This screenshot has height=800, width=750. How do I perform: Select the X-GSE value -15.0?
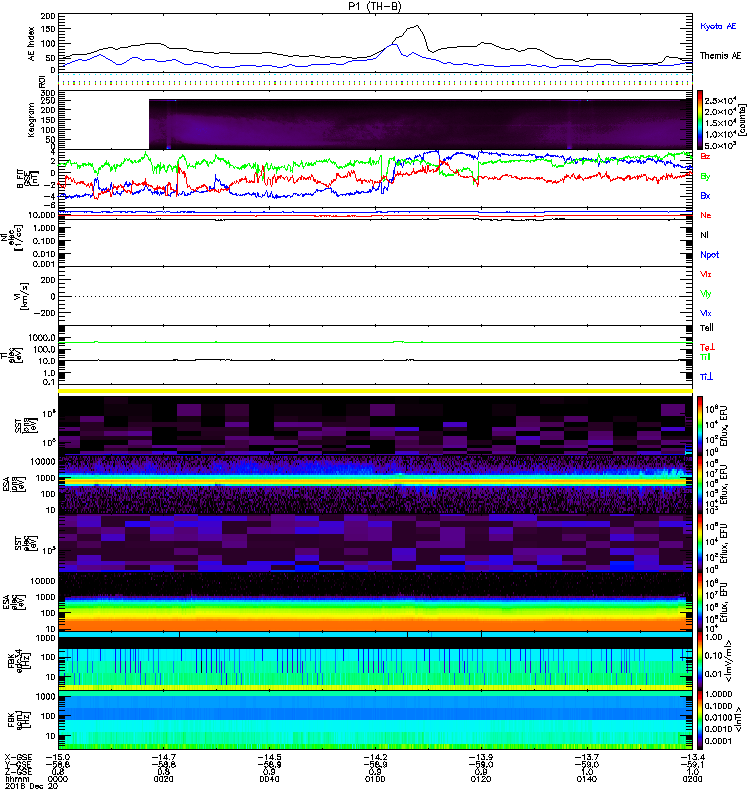(58, 757)
